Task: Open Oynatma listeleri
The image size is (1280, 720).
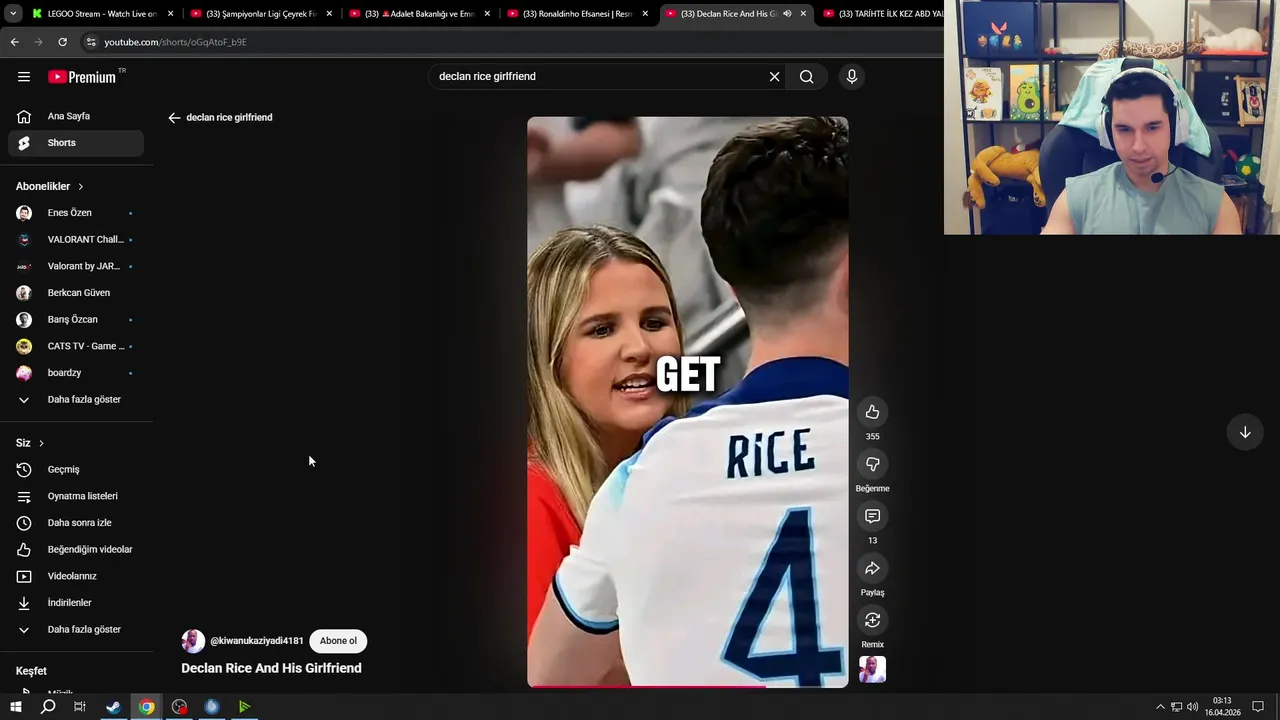Action: (76, 496)
